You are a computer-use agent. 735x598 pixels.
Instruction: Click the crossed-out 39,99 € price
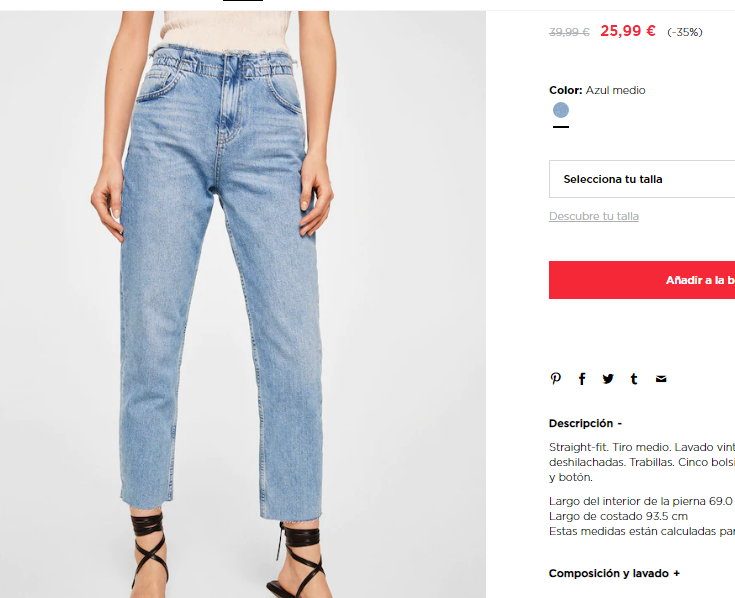pyautogui.click(x=569, y=32)
